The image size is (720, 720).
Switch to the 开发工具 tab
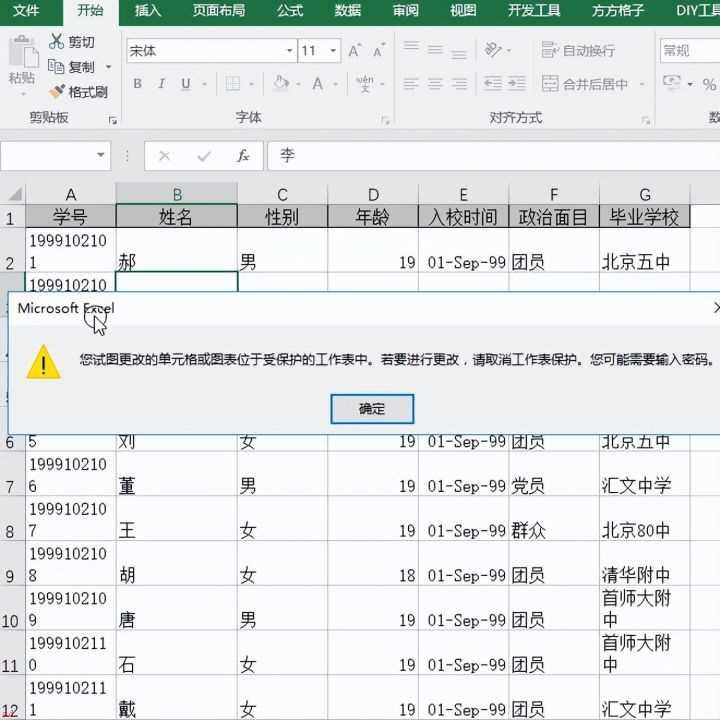[x=534, y=10]
